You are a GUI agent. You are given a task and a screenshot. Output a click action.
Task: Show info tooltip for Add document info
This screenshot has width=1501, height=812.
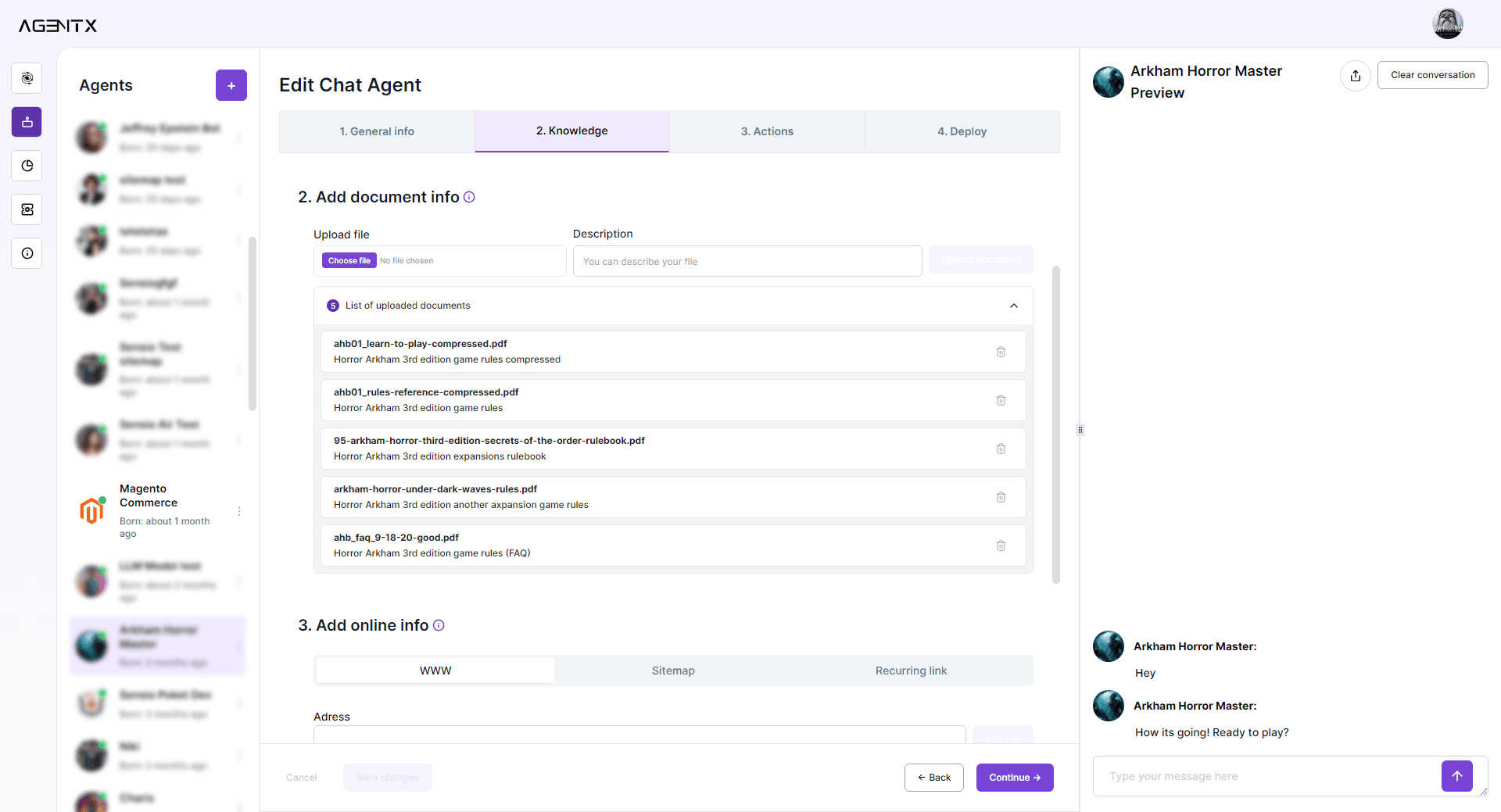[x=469, y=197]
